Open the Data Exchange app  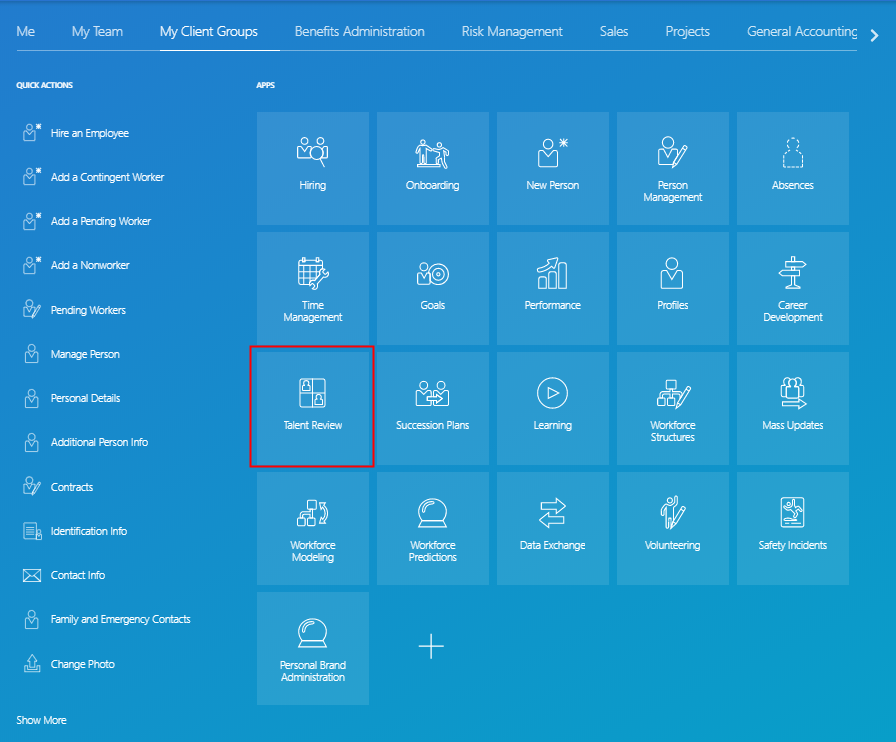tap(552, 528)
